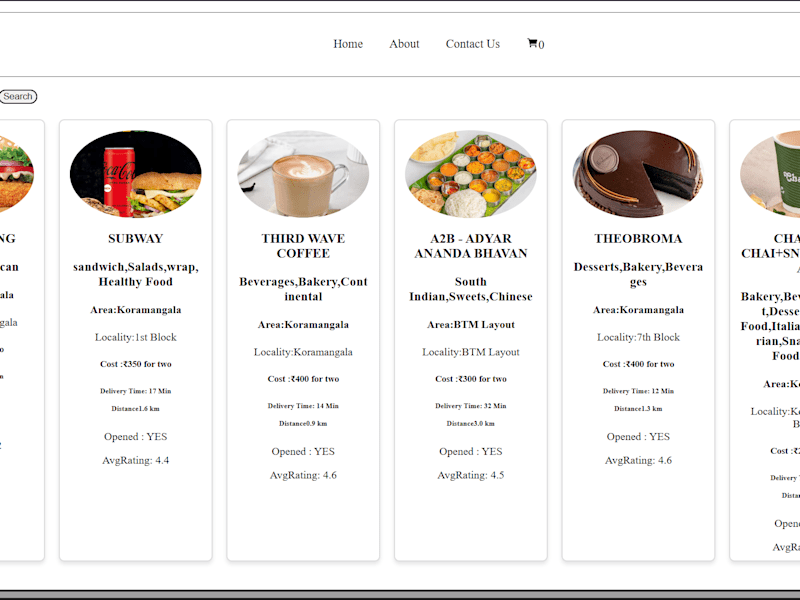
Task: Open the About page
Action: click(x=404, y=44)
